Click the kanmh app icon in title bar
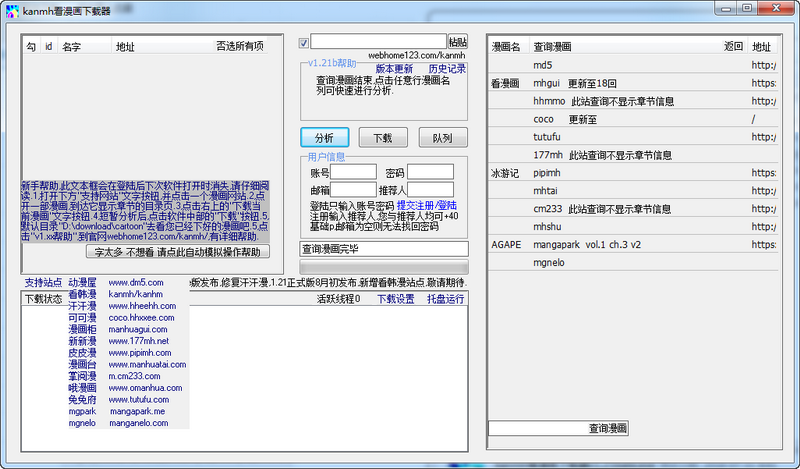Viewport: 800px width, 469px height. (x=12, y=11)
